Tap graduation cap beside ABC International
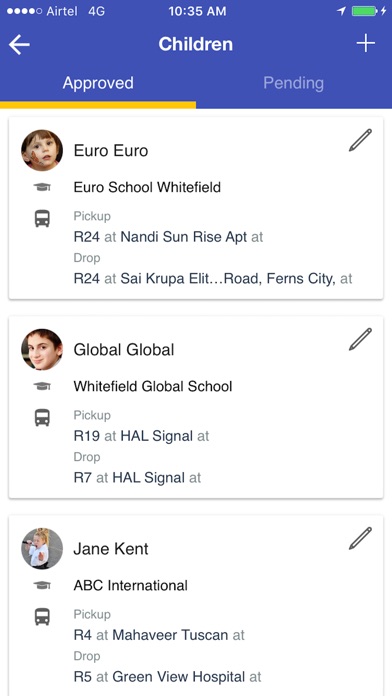This screenshot has width=392, height=696. click(x=42, y=585)
